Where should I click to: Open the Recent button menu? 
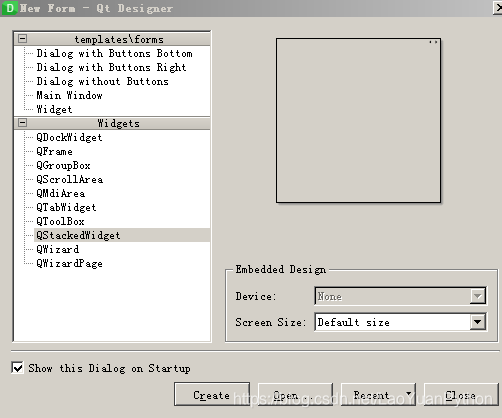(378, 394)
